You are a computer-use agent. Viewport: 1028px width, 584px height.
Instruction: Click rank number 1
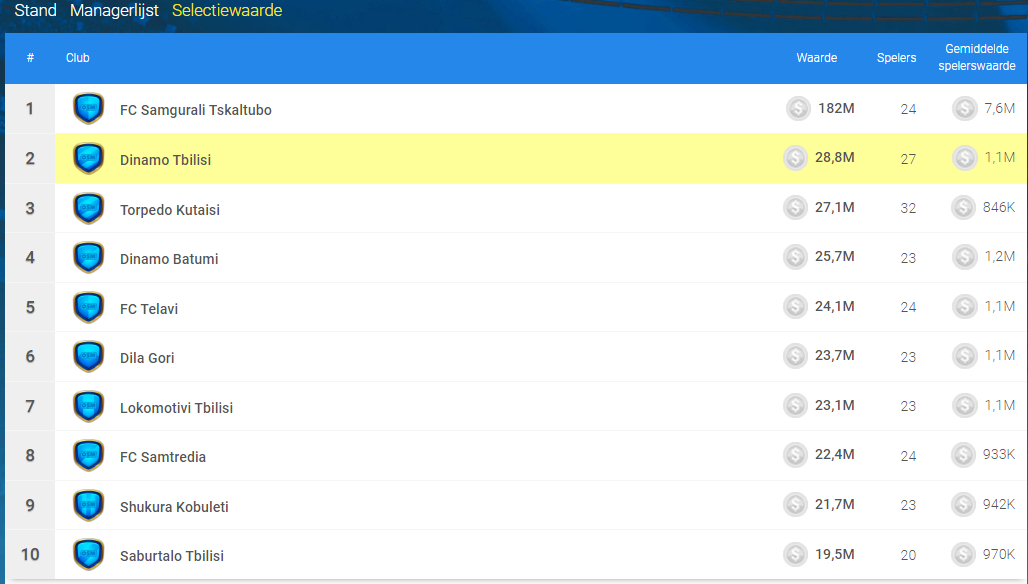(30, 108)
